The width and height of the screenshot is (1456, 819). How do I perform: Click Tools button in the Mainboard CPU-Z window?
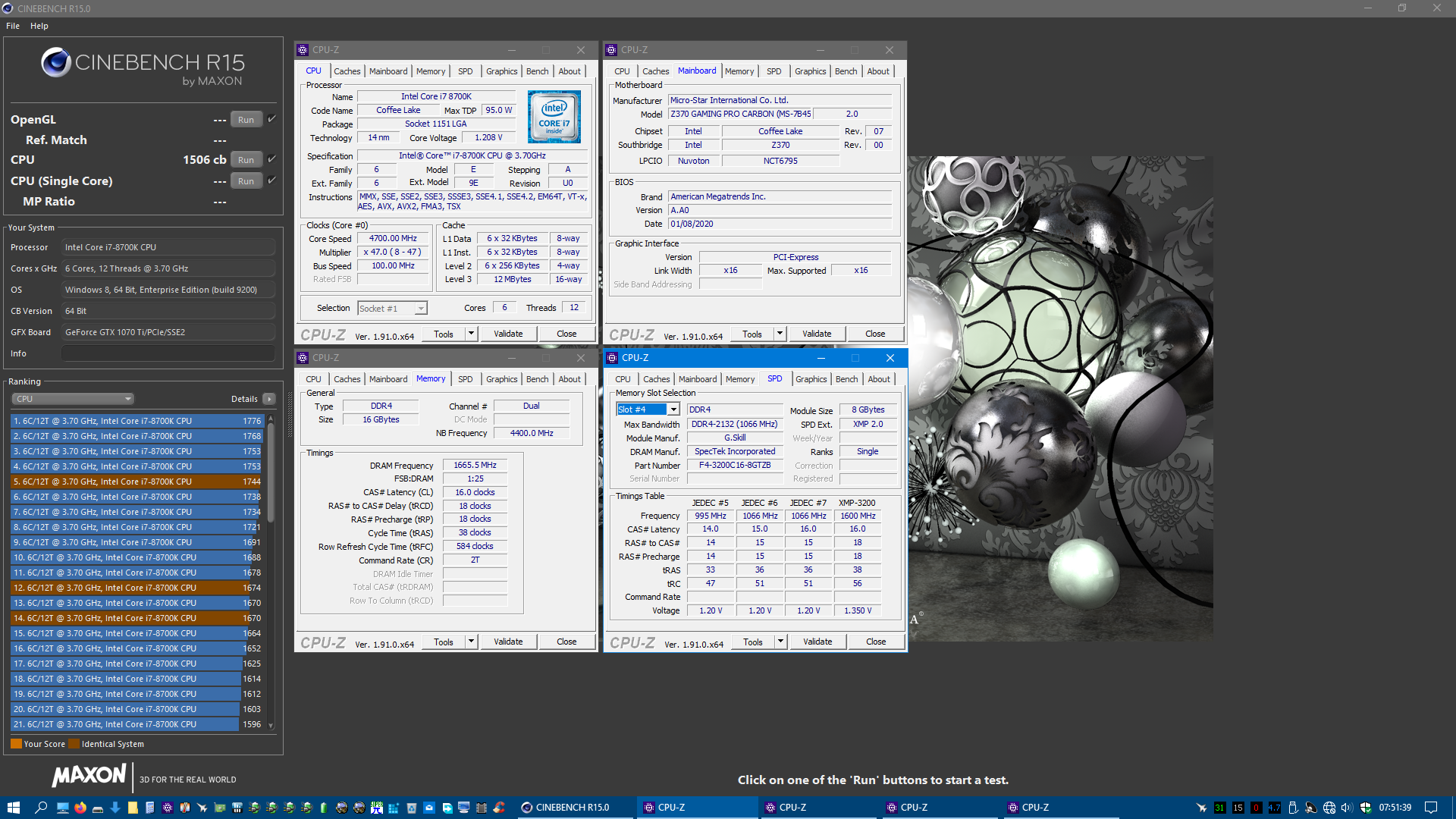pyautogui.click(x=752, y=334)
